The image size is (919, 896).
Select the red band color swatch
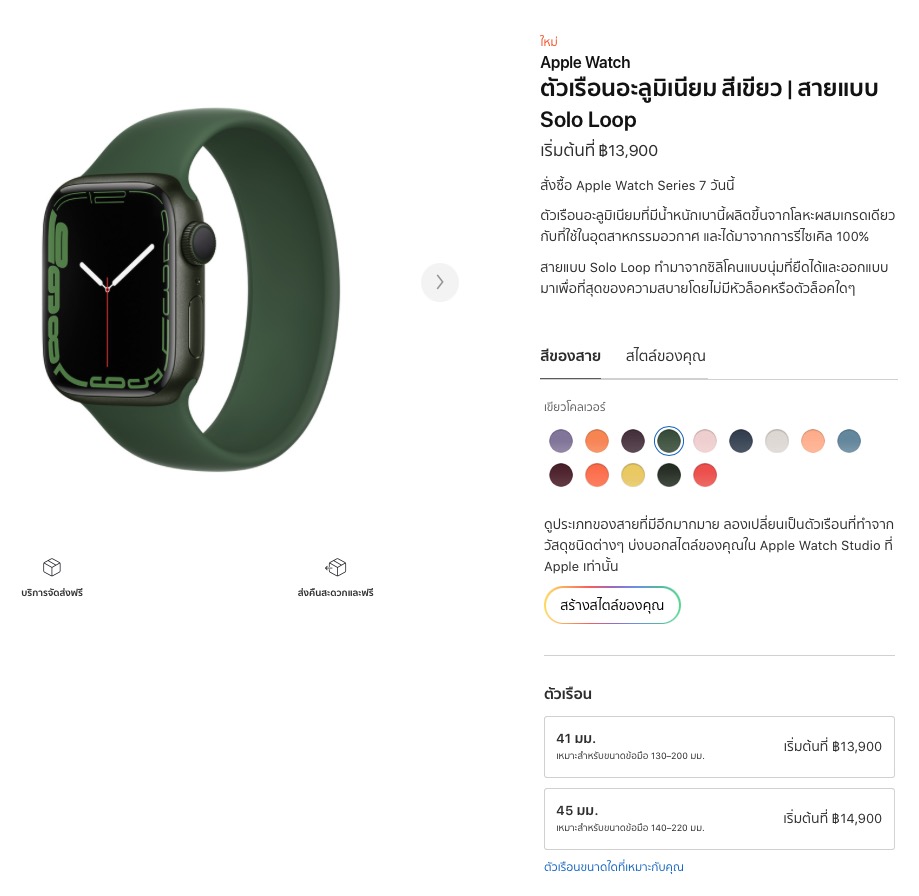click(x=705, y=475)
